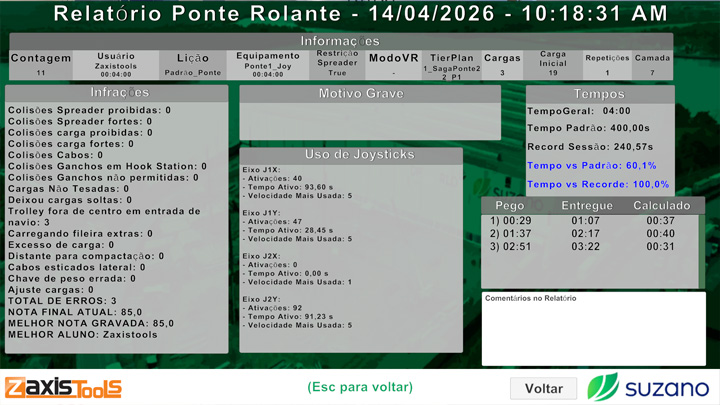Click 'Carregando fileira extras: 0' line
The width and height of the screenshot is (720, 405).
[80, 234]
